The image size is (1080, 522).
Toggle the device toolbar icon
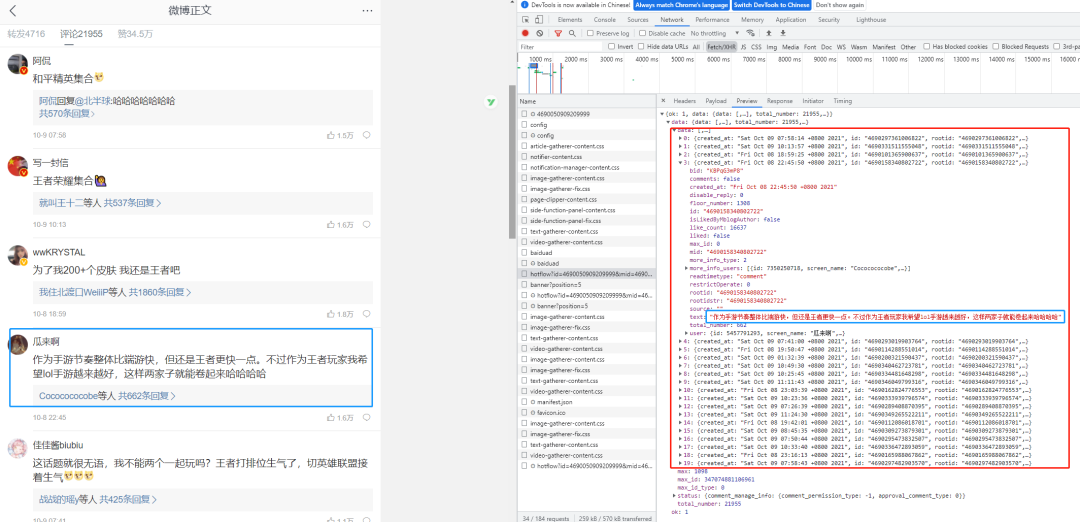coord(540,20)
